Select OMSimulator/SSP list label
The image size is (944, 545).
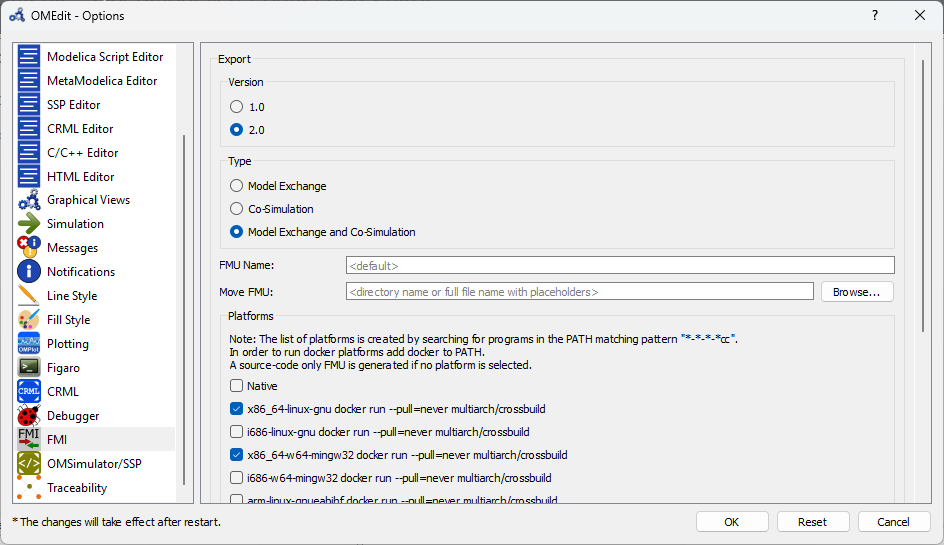pyautogui.click(x=95, y=464)
